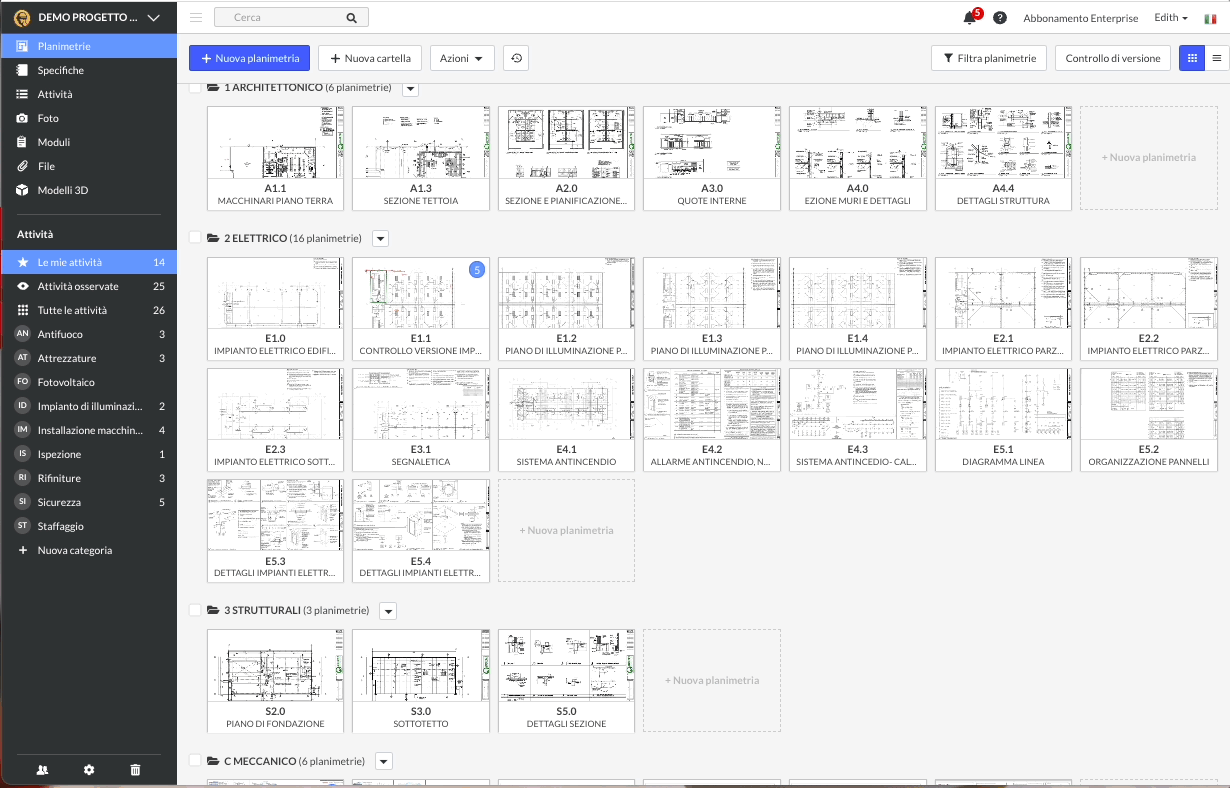Open the trash bin icon in sidebar footer
The height and width of the screenshot is (788, 1230).
coord(136,770)
